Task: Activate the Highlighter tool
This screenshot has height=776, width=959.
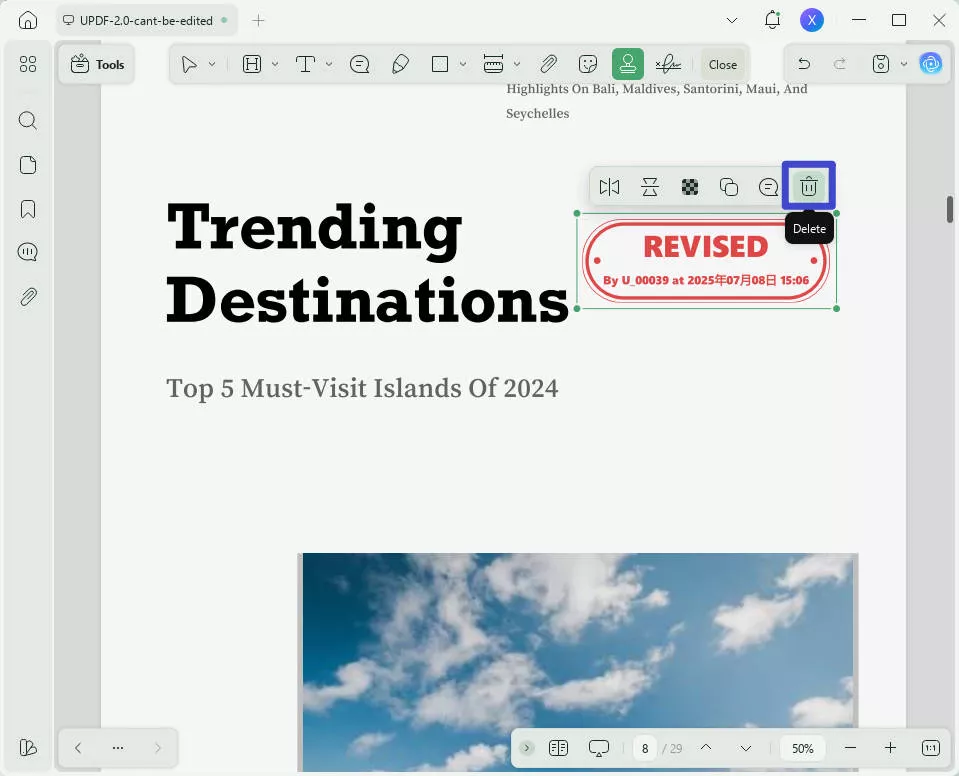Action: pos(401,63)
